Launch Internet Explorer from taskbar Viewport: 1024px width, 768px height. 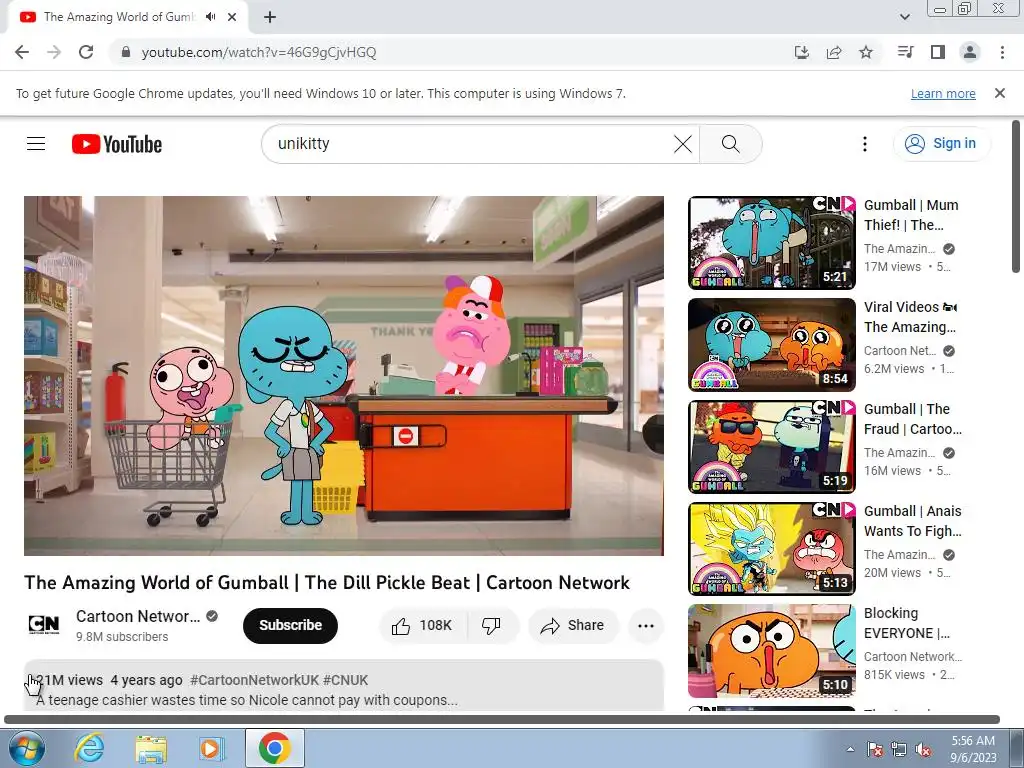point(89,748)
